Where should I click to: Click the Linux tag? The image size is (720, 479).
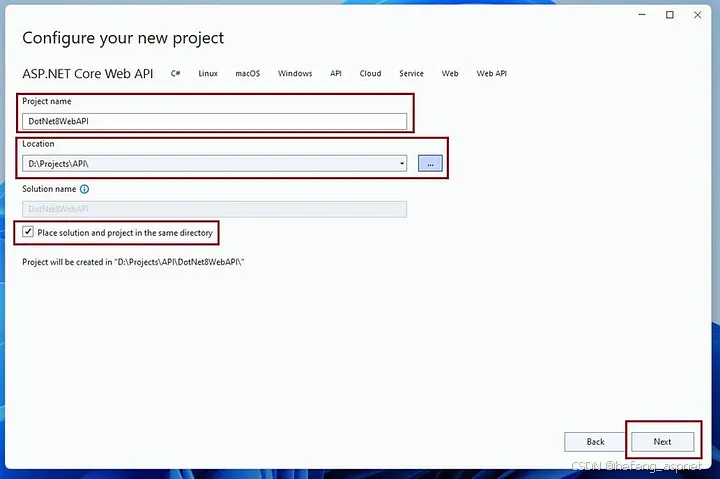point(208,73)
